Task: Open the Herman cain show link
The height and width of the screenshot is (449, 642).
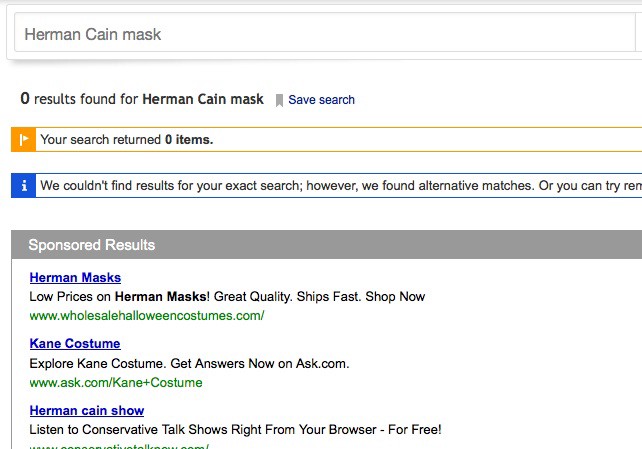Action: point(87,411)
